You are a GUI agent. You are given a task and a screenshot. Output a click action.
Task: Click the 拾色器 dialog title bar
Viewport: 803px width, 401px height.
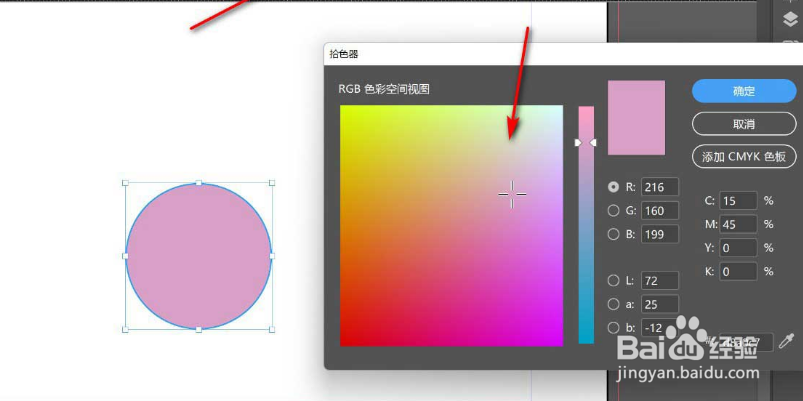(x=563, y=54)
